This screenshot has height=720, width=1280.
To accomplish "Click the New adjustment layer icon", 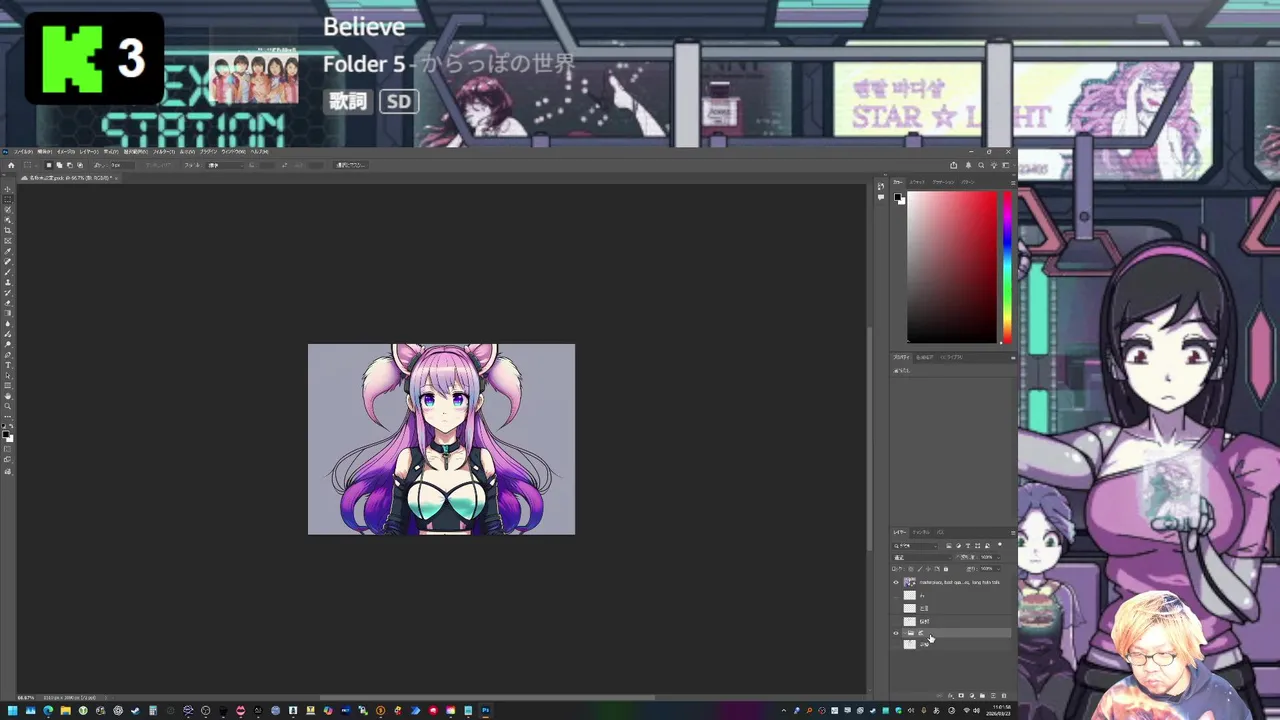I will click(972, 696).
